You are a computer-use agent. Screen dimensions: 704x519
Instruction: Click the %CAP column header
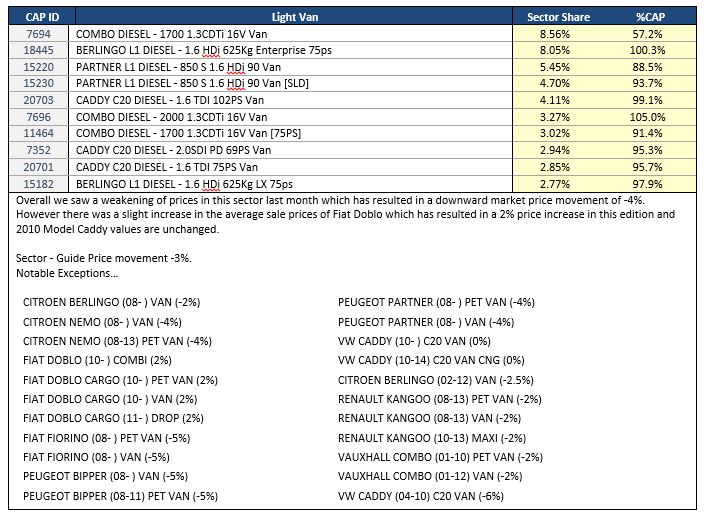650,17
